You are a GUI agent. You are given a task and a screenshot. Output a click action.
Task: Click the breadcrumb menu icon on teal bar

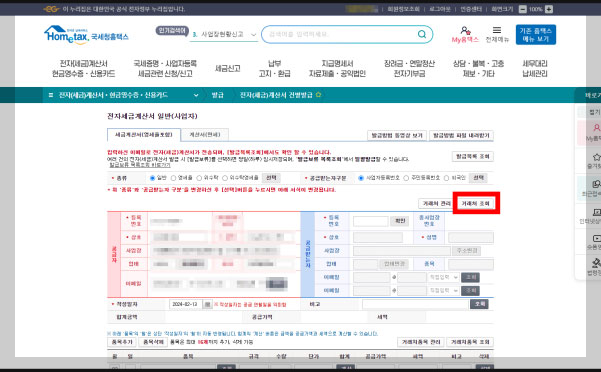pos(51,95)
